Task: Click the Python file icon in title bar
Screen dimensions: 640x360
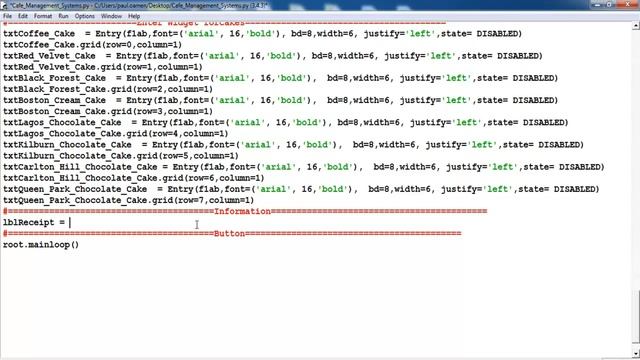Action: 4,5
